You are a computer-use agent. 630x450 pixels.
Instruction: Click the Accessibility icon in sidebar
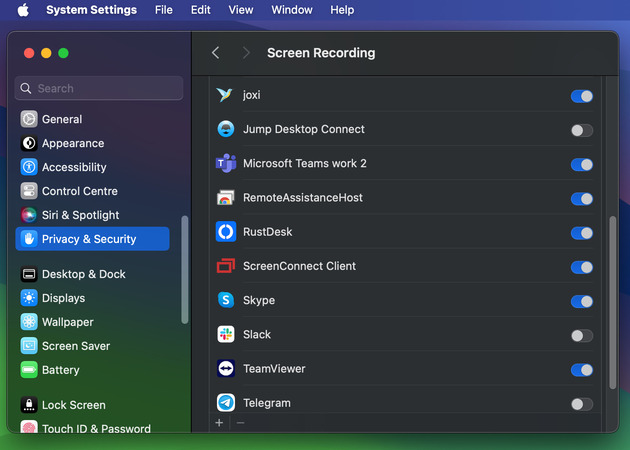[29, 167]
